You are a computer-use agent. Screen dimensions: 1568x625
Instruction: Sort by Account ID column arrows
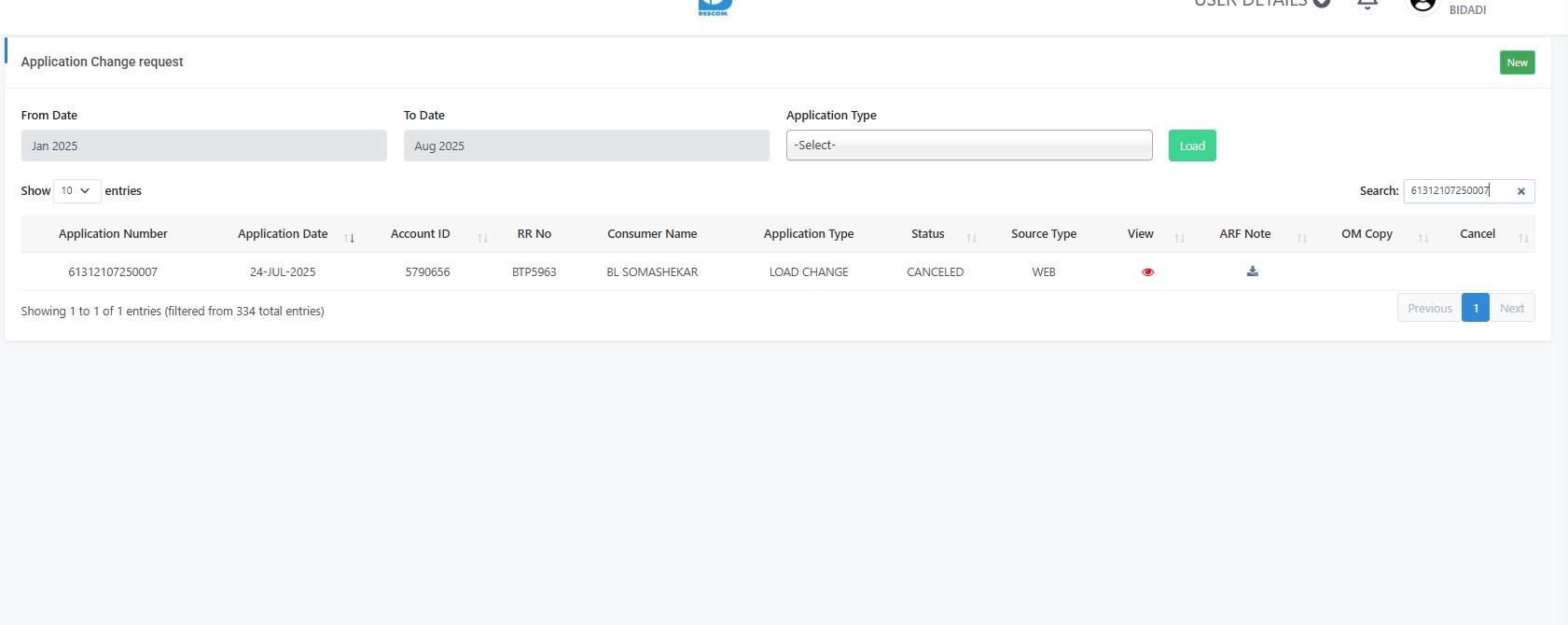click(482, 238)
